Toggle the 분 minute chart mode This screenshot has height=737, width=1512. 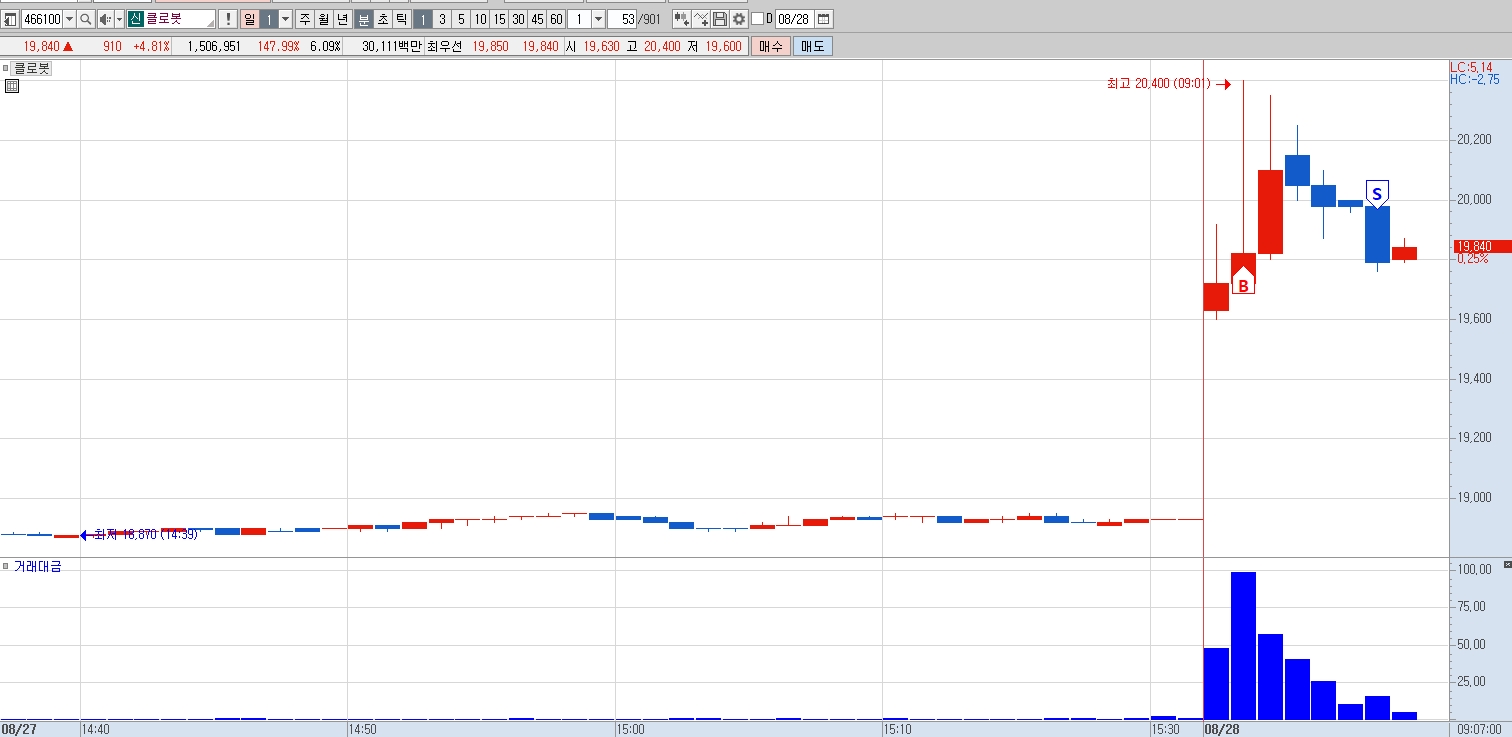[x=363, y=19]
